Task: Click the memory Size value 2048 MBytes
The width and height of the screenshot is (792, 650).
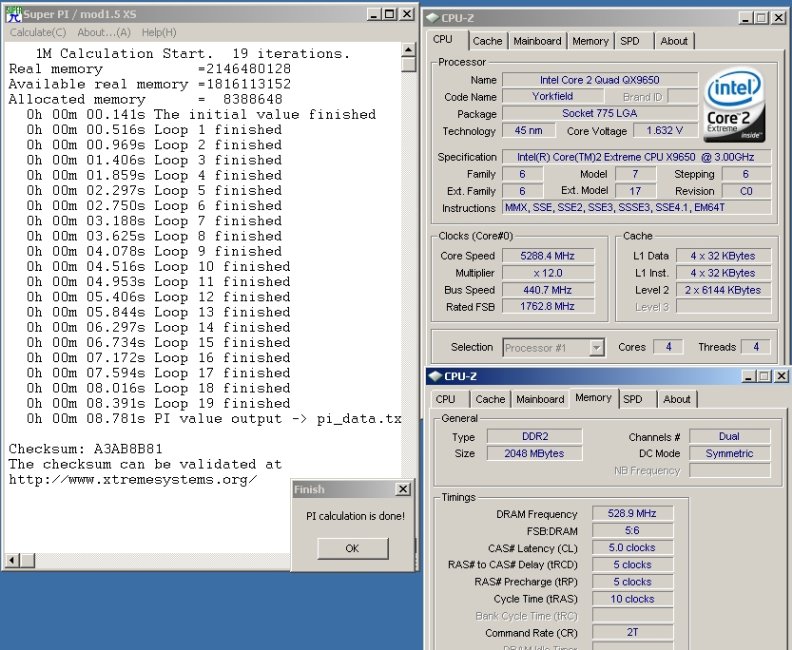Action: (x=534, y=454)
